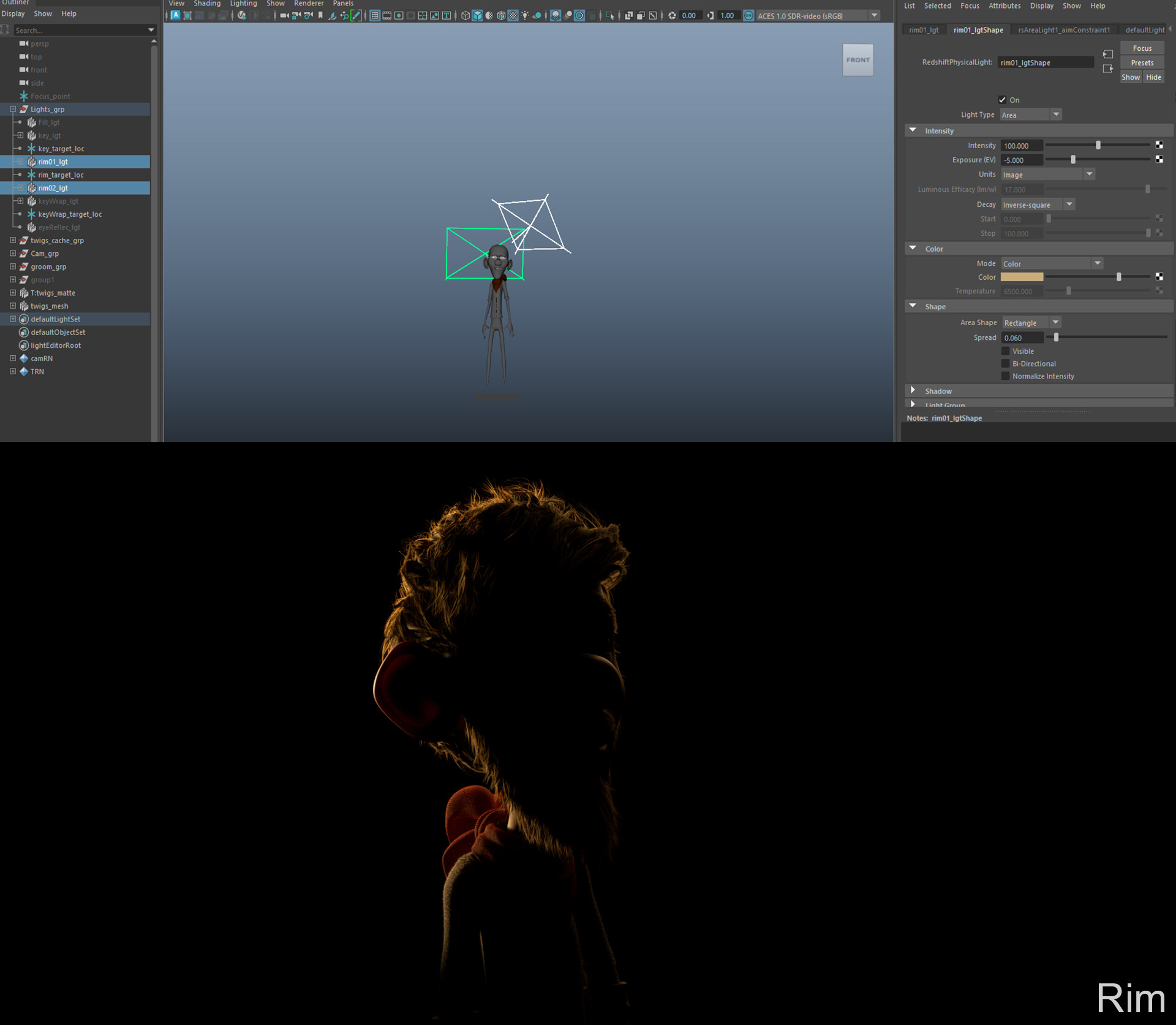Check the Bi-Directional option
1176x1025 pixels.
[x=1005, y=364]
